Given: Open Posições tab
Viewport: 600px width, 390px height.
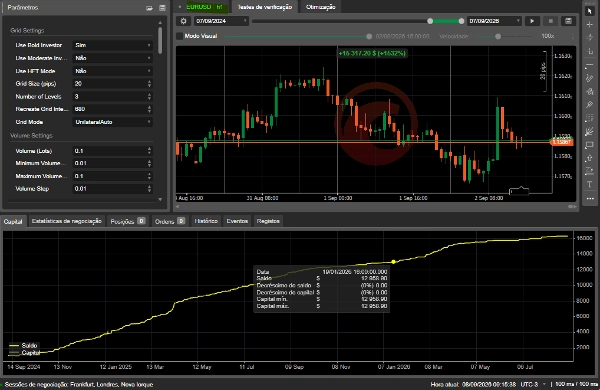Looking at the screenshot, I should pyautogui.click(x=127, y=221).
